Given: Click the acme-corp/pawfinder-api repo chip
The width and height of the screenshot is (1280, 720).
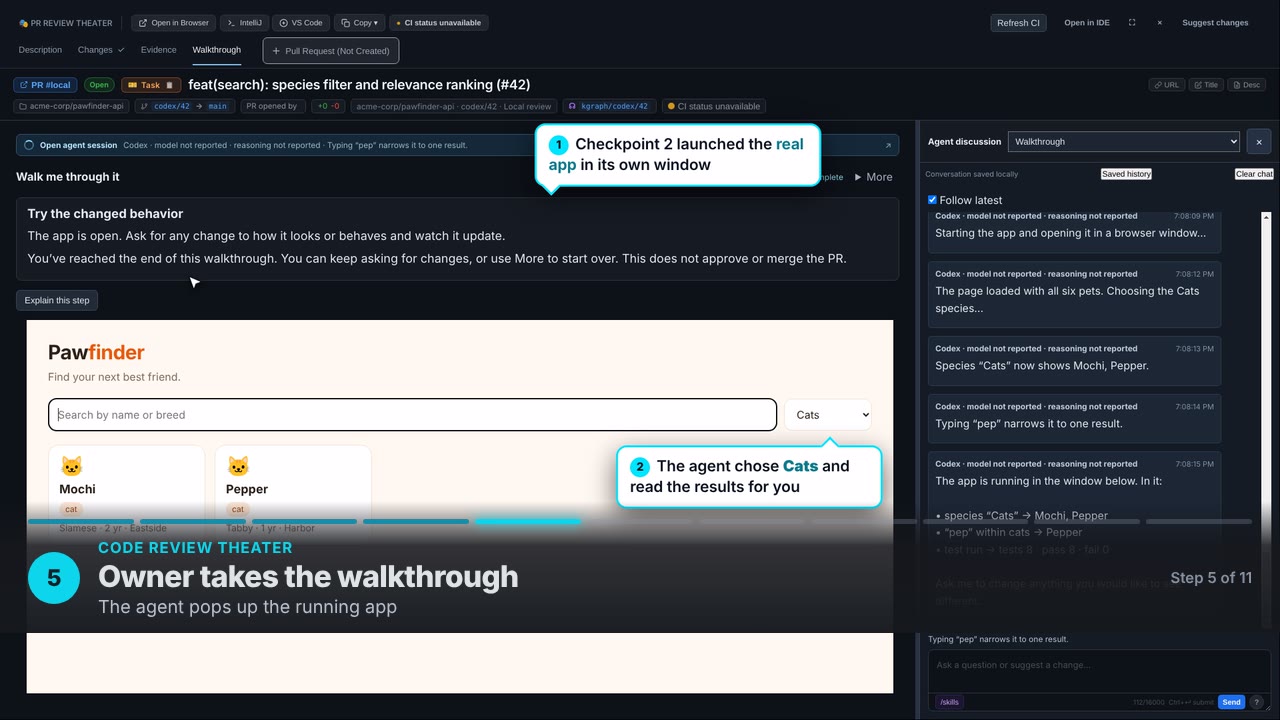Looking at the screenshot, I should pyautogui.click(x=71, y=106).
